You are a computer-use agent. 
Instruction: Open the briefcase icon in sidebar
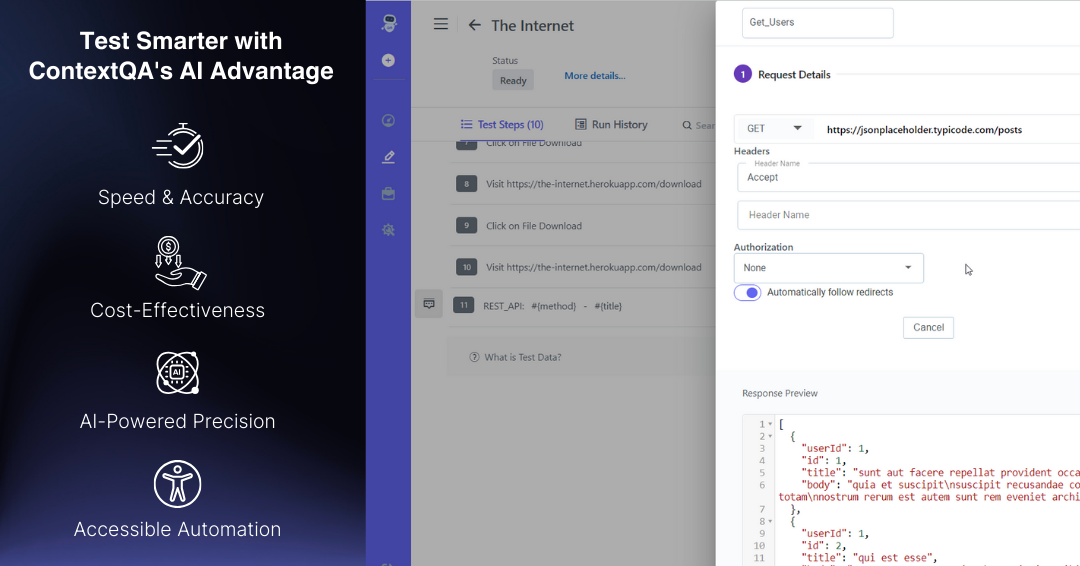tap(388, 193)
